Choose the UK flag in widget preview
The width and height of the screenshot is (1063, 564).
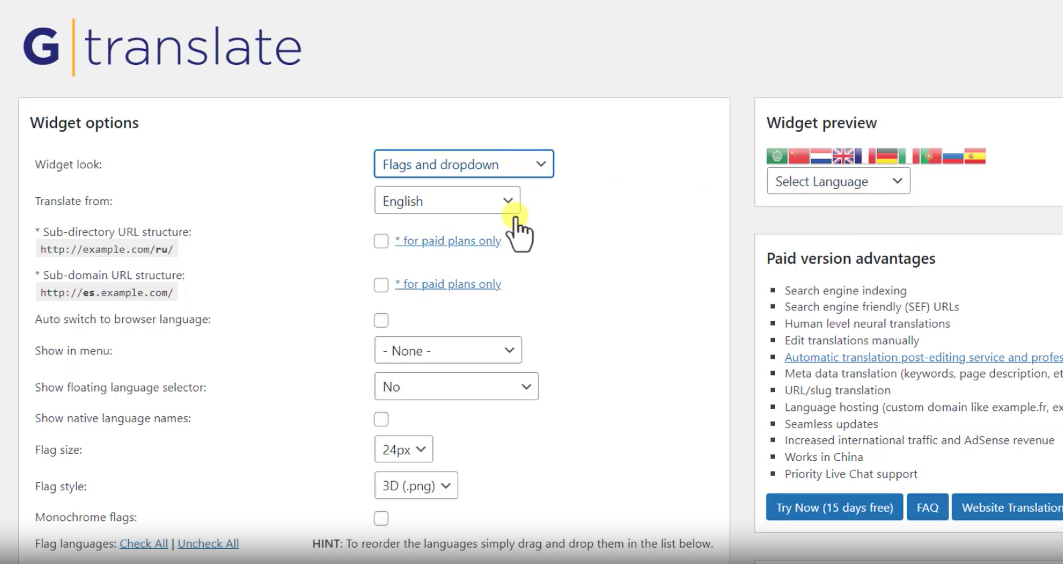click(843, 156)
